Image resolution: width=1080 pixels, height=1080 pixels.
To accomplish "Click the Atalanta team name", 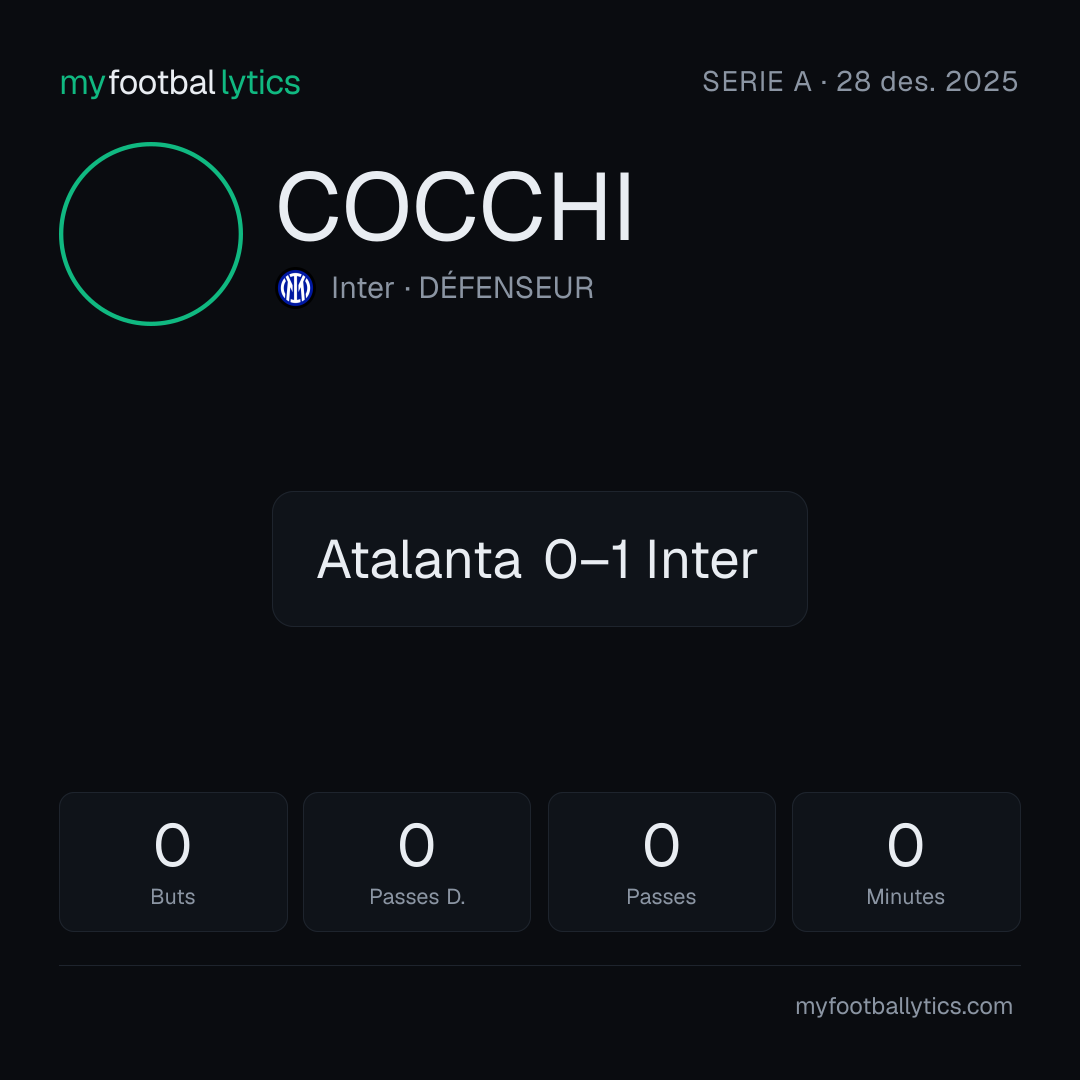I will 419,559.
